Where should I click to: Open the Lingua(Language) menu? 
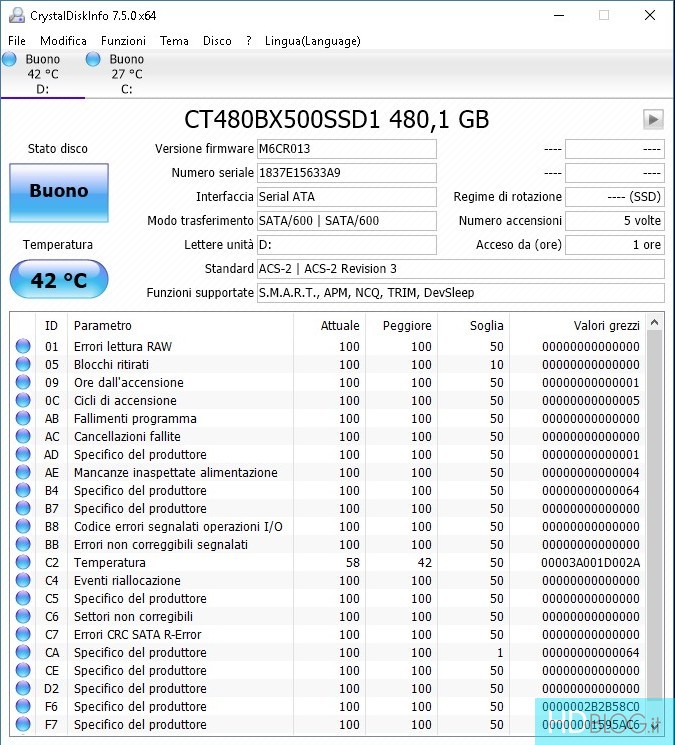tap(312, 41)
